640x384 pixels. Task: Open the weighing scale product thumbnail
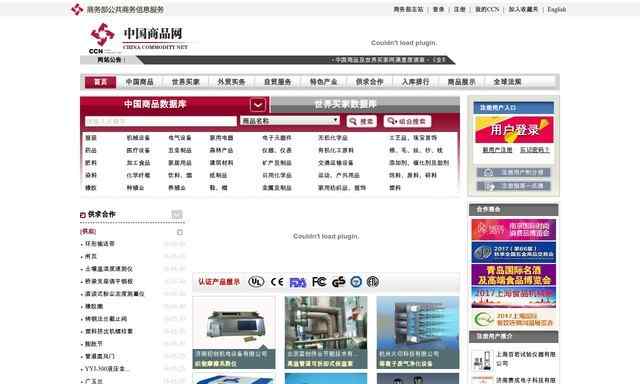234,332
